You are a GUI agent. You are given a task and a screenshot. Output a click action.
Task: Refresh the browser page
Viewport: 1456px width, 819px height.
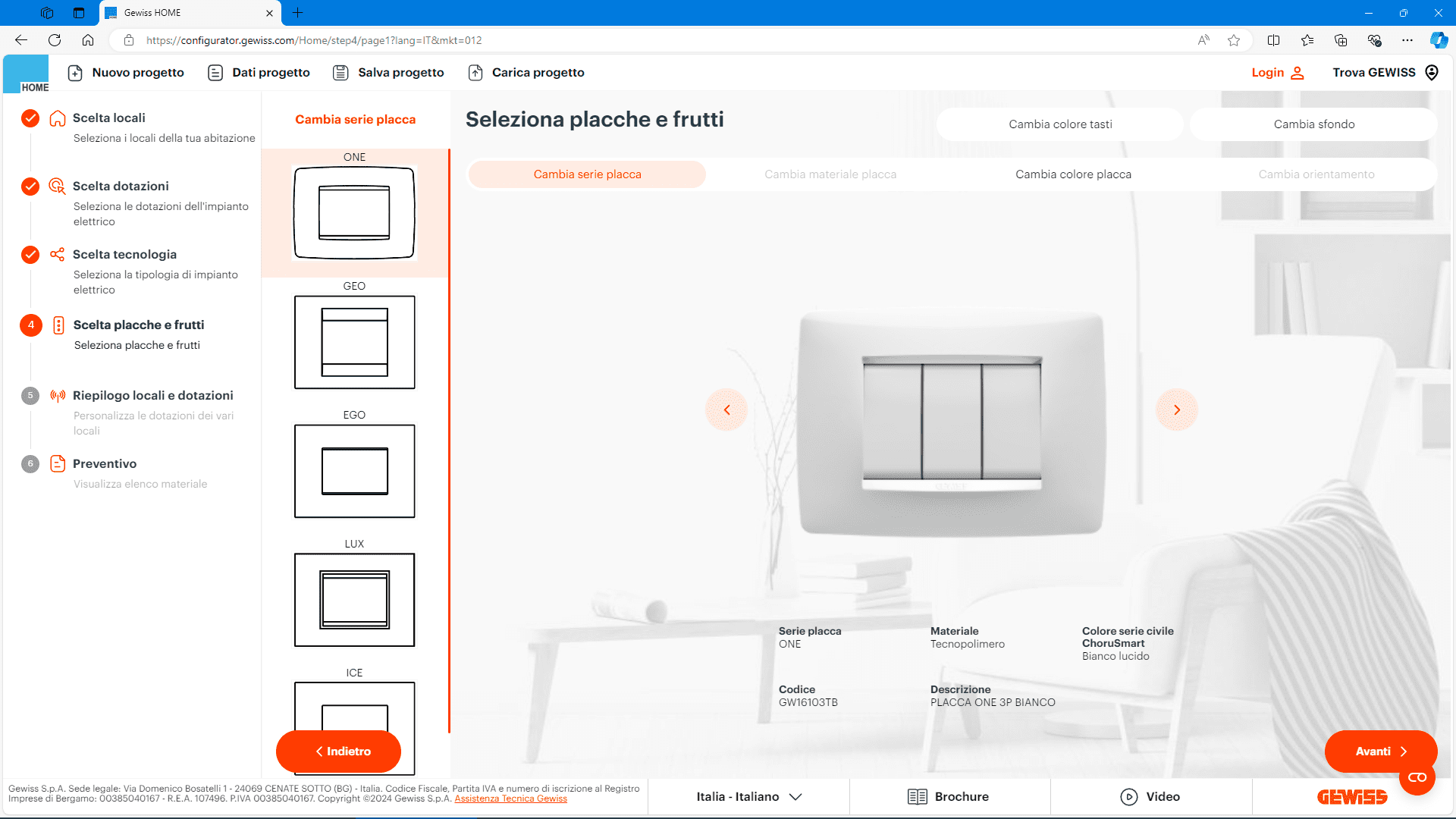click(55, 40)
